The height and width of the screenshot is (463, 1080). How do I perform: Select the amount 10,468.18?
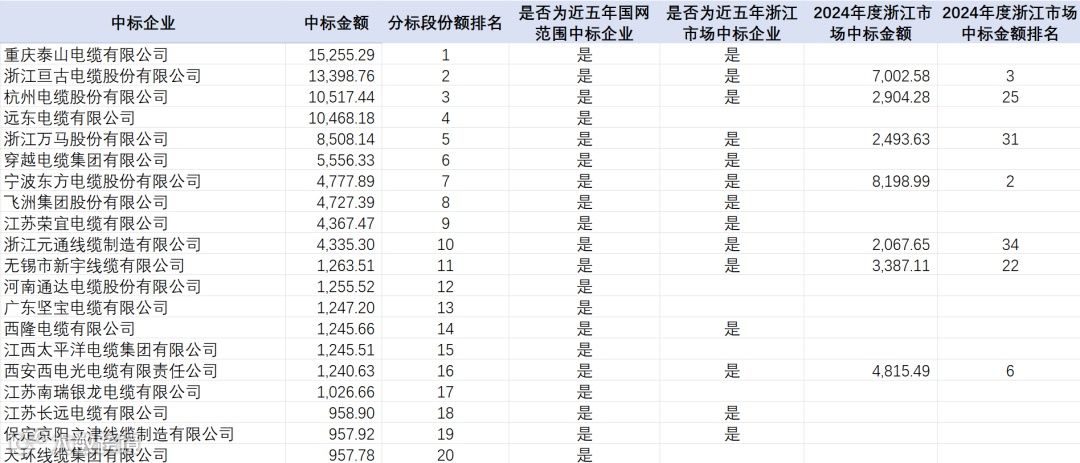tap(342, 119)
